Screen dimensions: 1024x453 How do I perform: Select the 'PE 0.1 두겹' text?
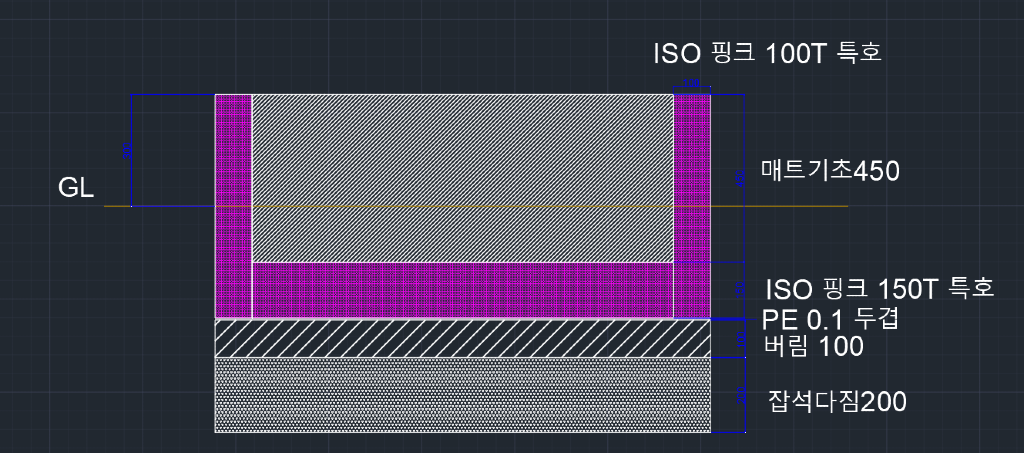[x=832, y=320]
